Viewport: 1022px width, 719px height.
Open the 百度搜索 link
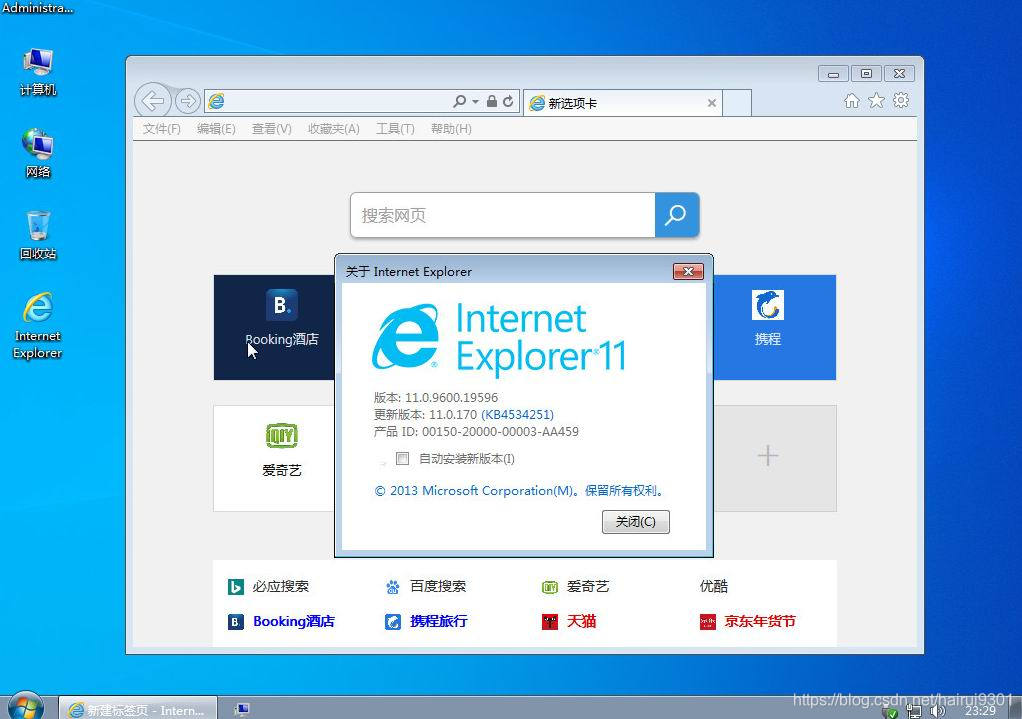pyautogui.click(x=438, y=586)
